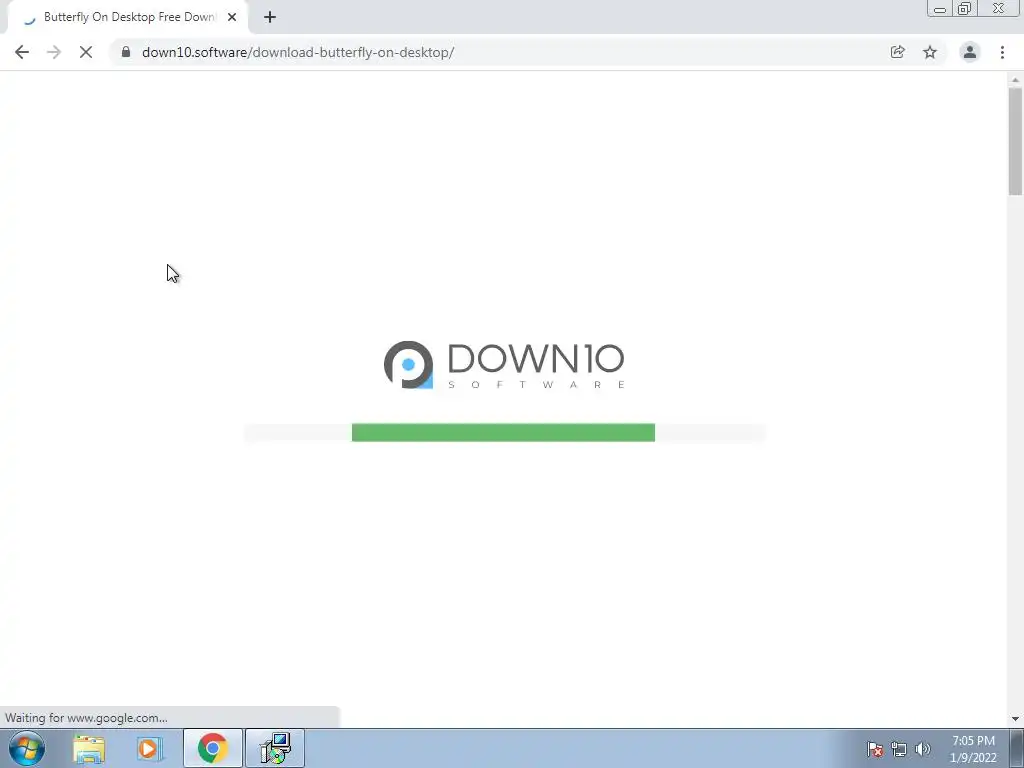
Task: Click the scrollbar up arrow
Action: pos(1015,80)
